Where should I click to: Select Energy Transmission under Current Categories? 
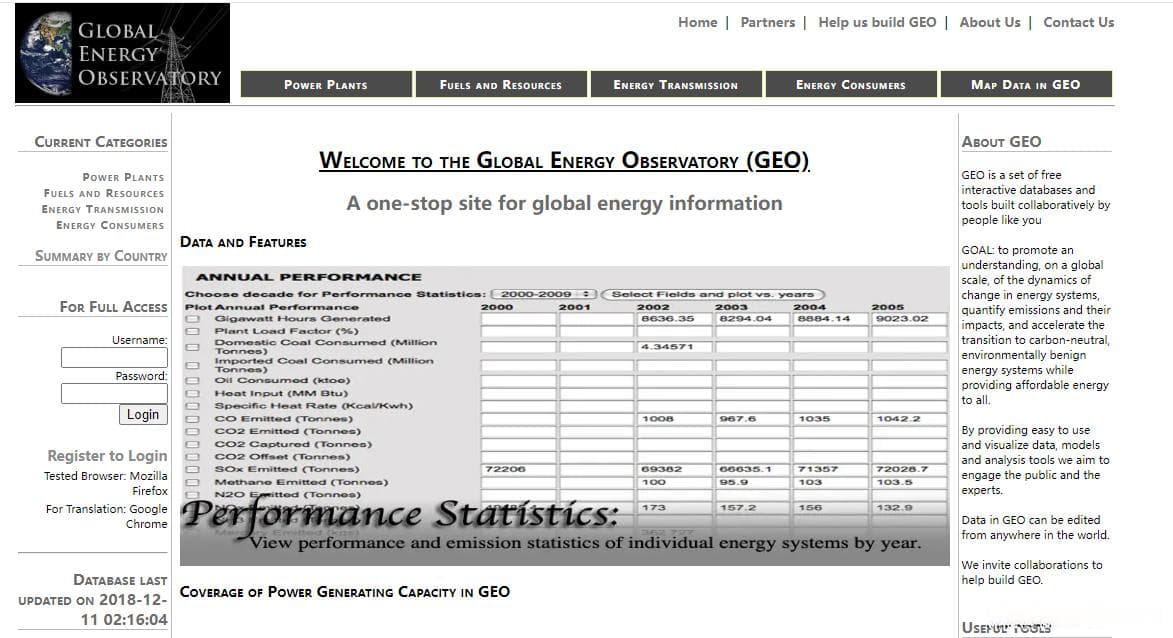[102, 209]
